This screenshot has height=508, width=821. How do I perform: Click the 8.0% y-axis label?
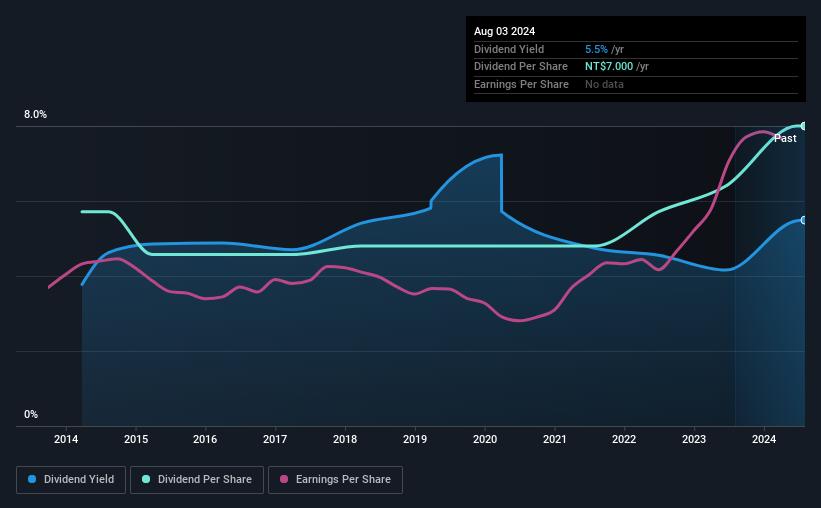tap(35, 114)
